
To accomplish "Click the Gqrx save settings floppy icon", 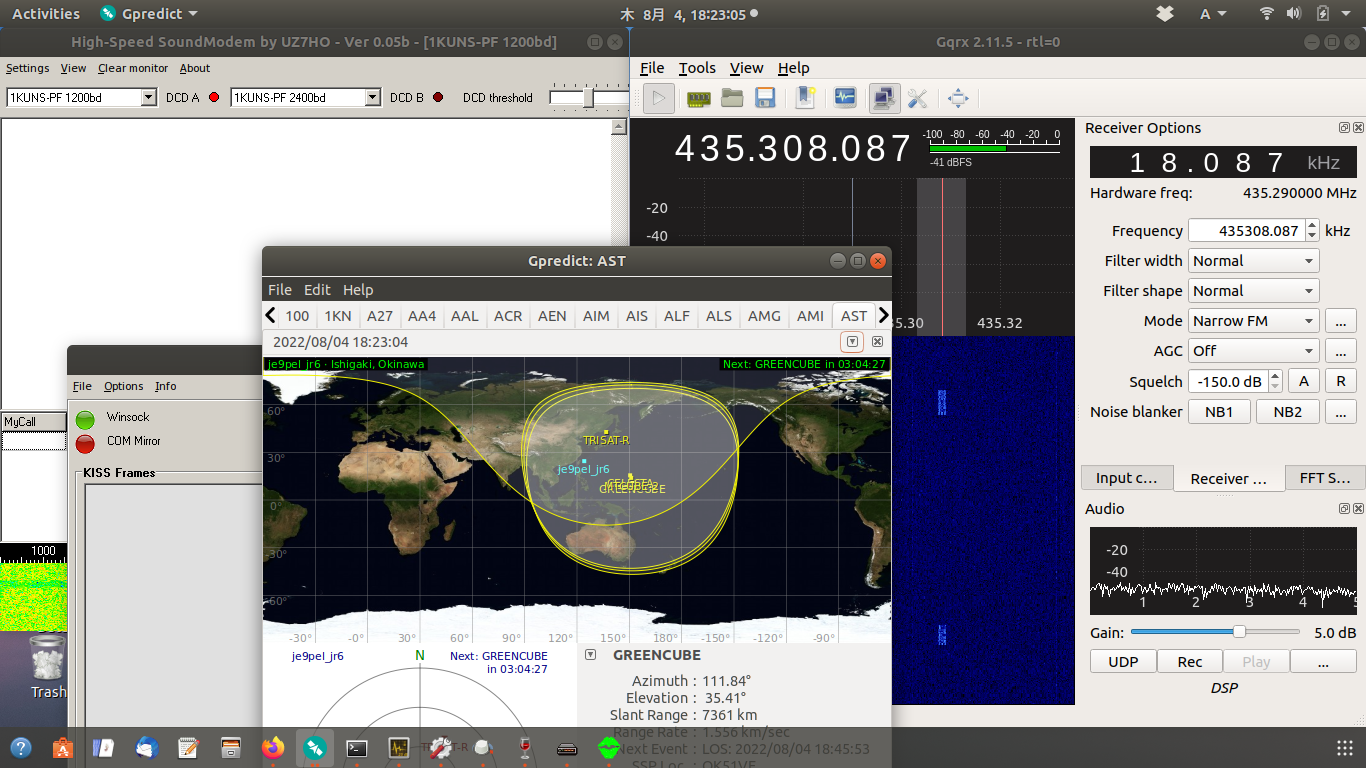I will (766, 98).
